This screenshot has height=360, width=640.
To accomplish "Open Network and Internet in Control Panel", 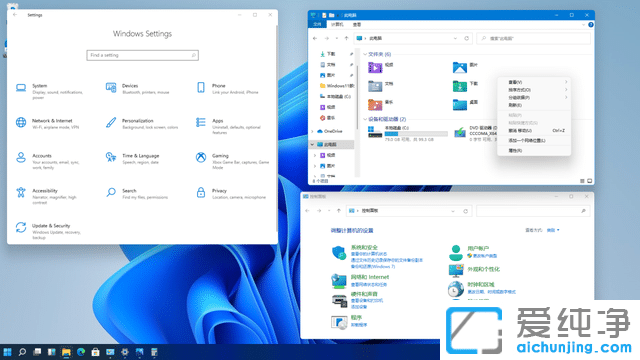I will [x=370, y=277].
